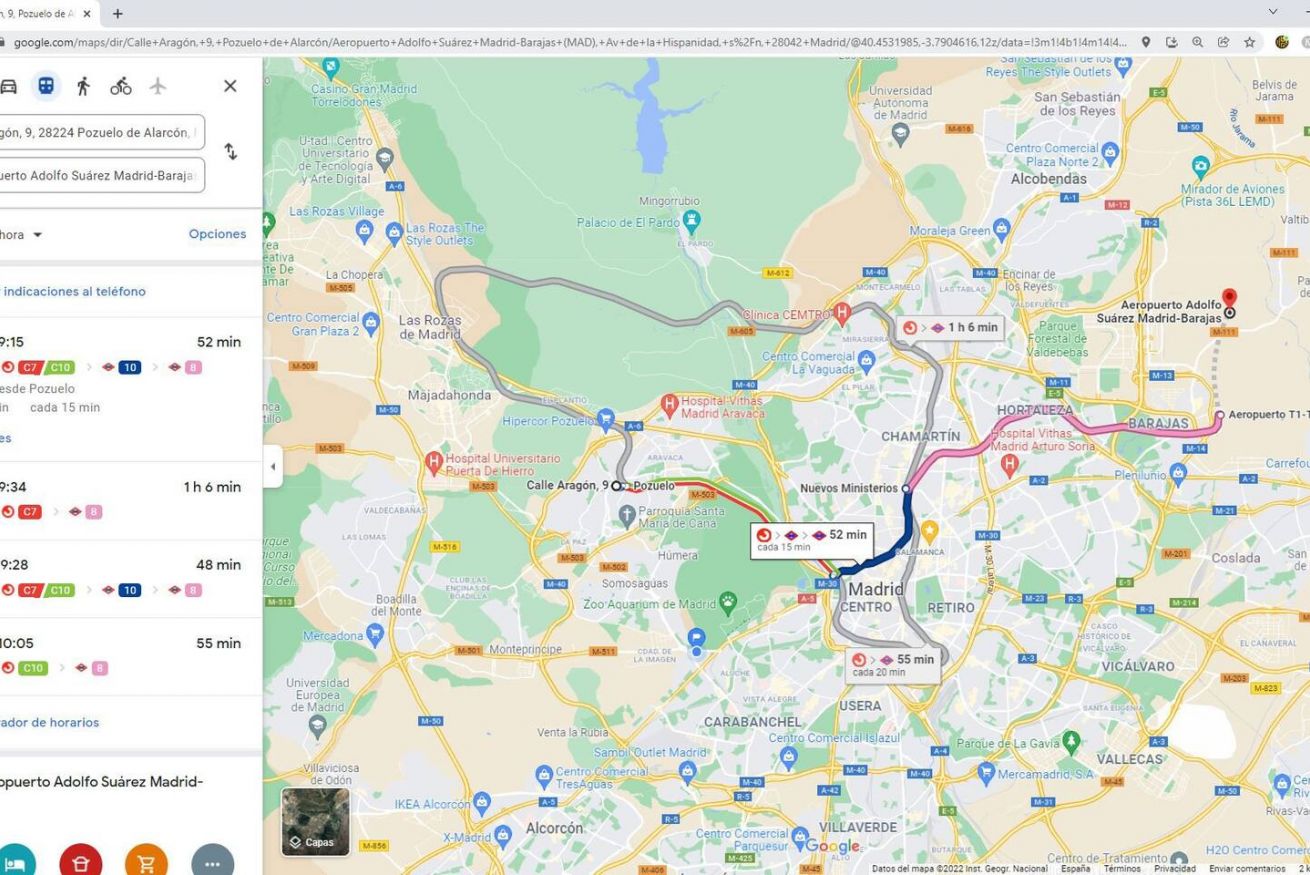Open the Opciones route settings link
1310x875 pixels.
[217, 234]
